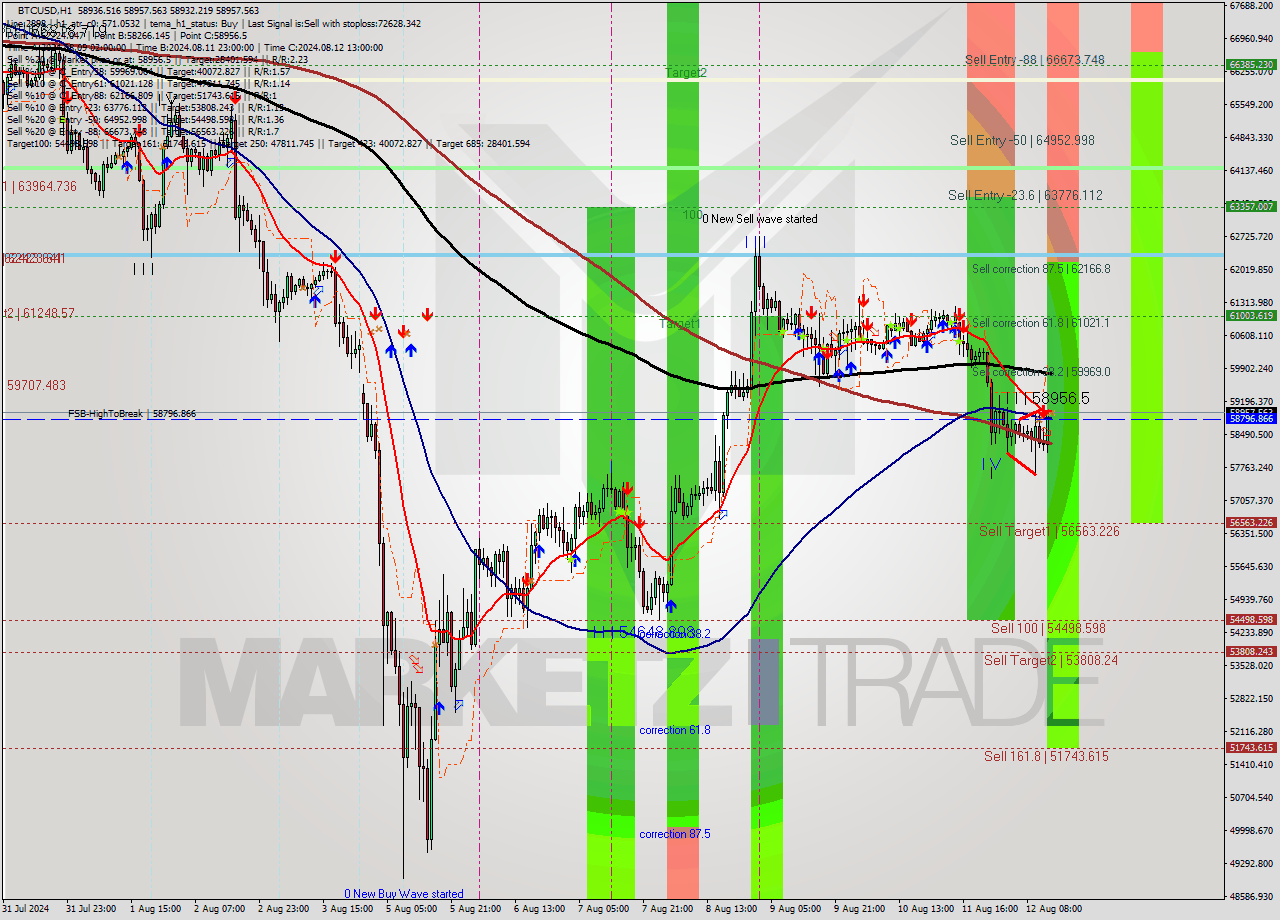Click the red 51743.615 price axis tag
This screenshot has width=1280, height=920.
click(1251, 747)
